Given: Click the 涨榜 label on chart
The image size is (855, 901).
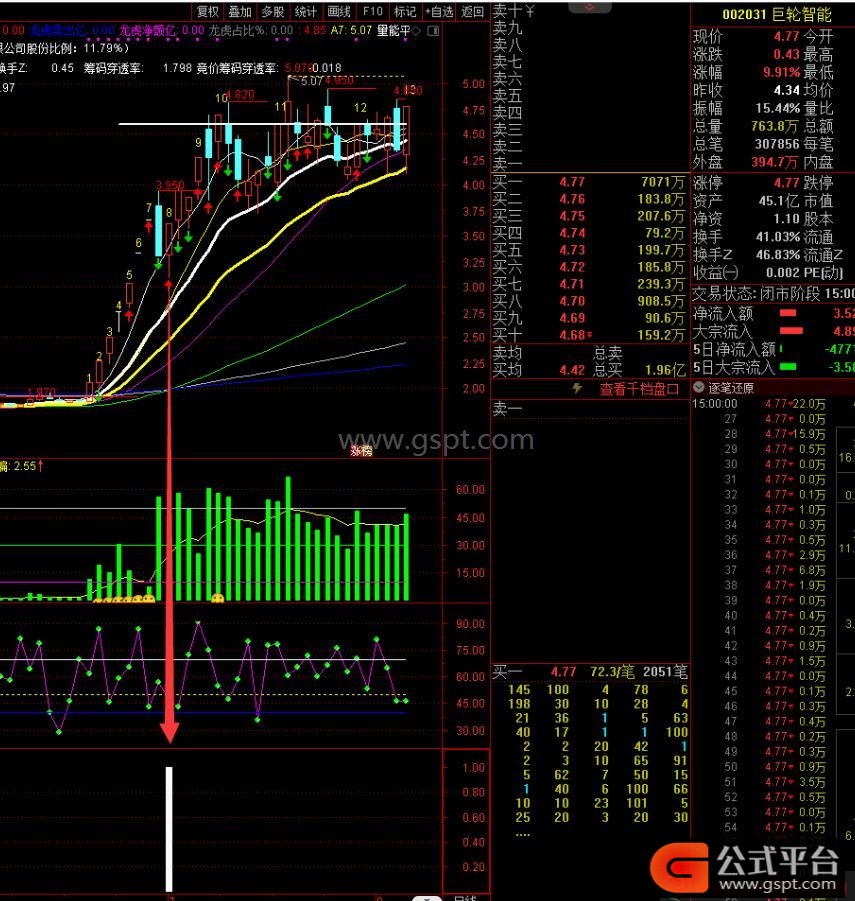Looking at the screenshot, I should pyautogui.click(x=361, y=452).
